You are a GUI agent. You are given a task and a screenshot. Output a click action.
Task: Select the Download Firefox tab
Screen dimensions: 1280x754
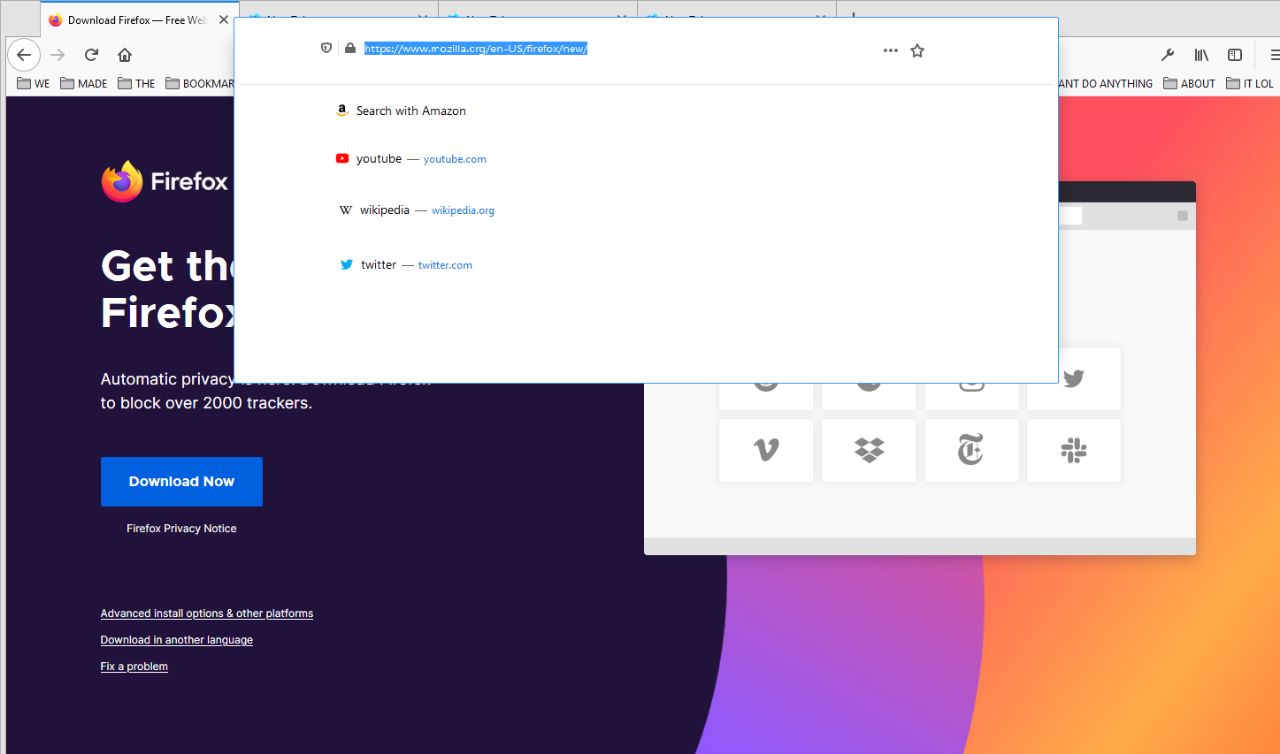(x=138, y=20)
